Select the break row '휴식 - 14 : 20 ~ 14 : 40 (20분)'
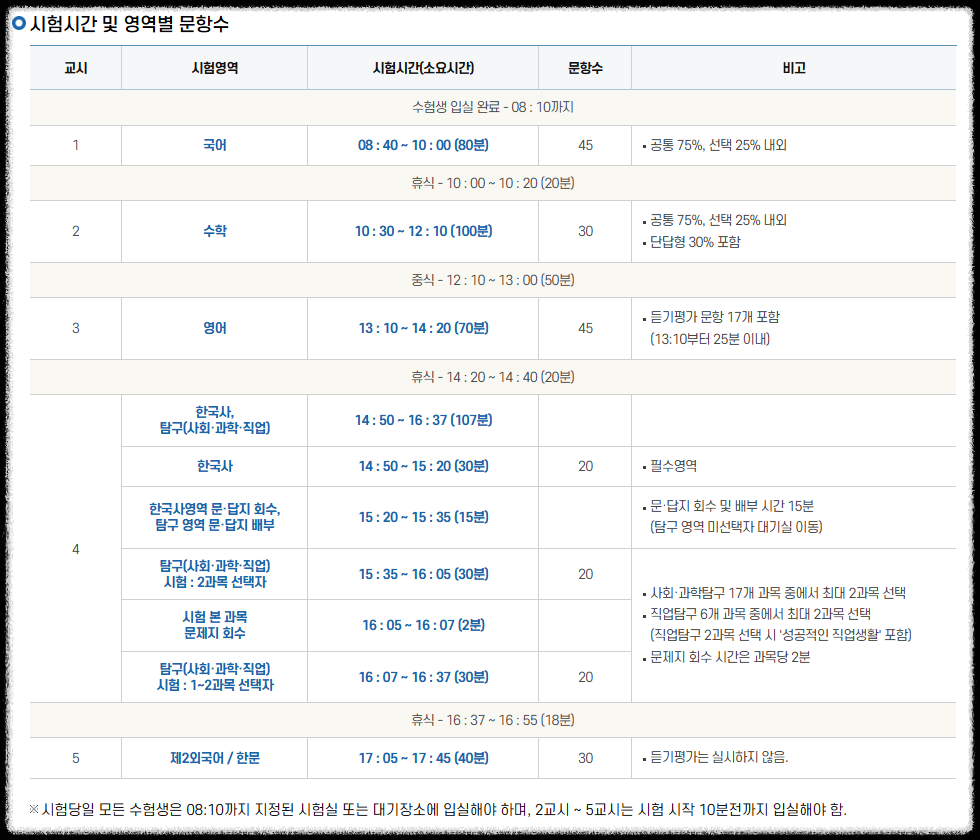The width and height of the screenshot is (980, 840). (492, 377)
